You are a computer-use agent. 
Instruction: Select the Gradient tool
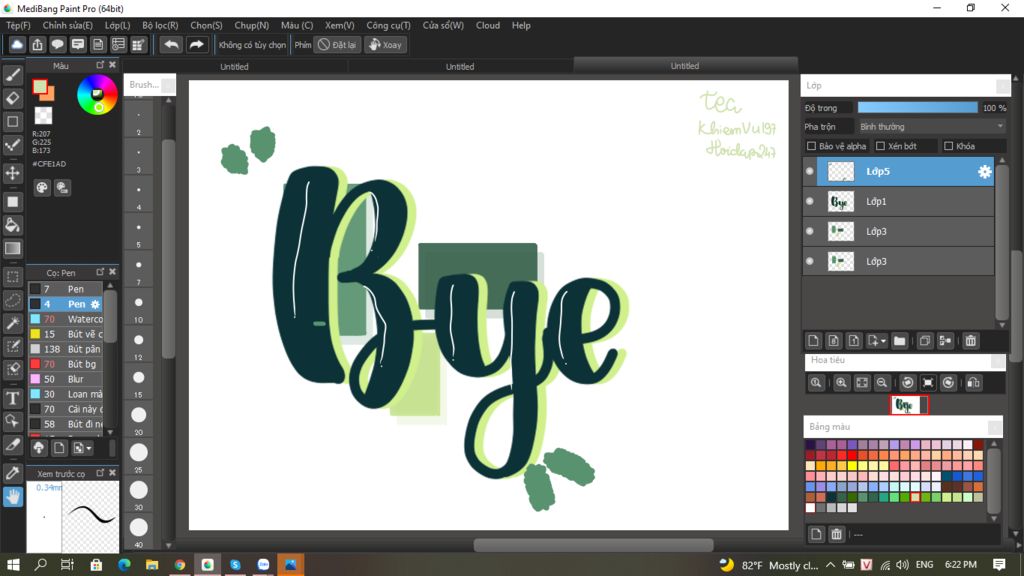[12, 248]
